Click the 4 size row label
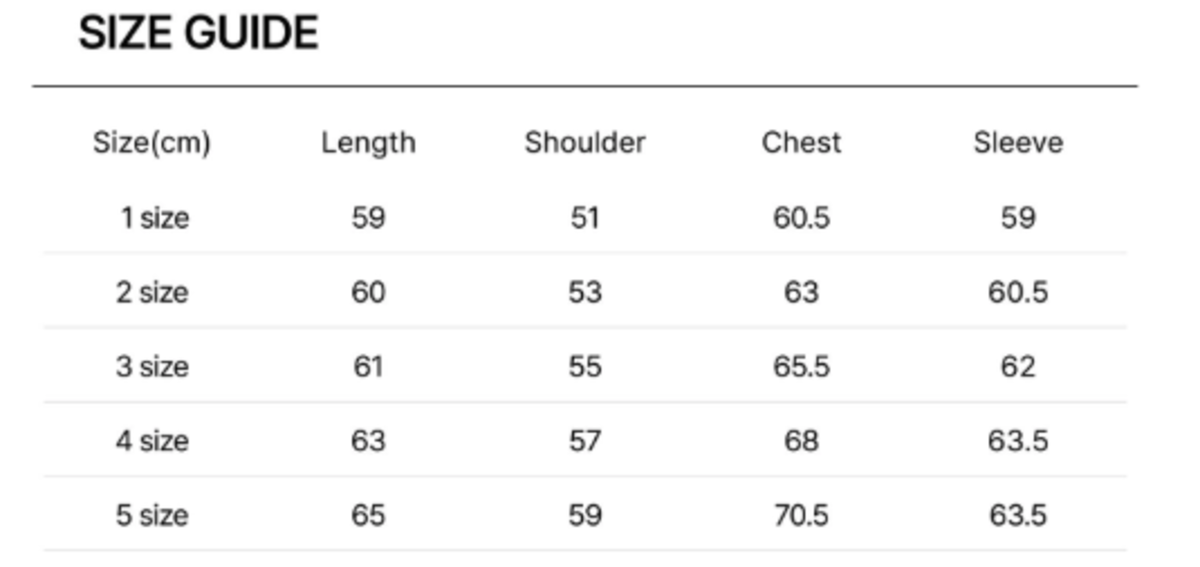 (x=152, y=440)
